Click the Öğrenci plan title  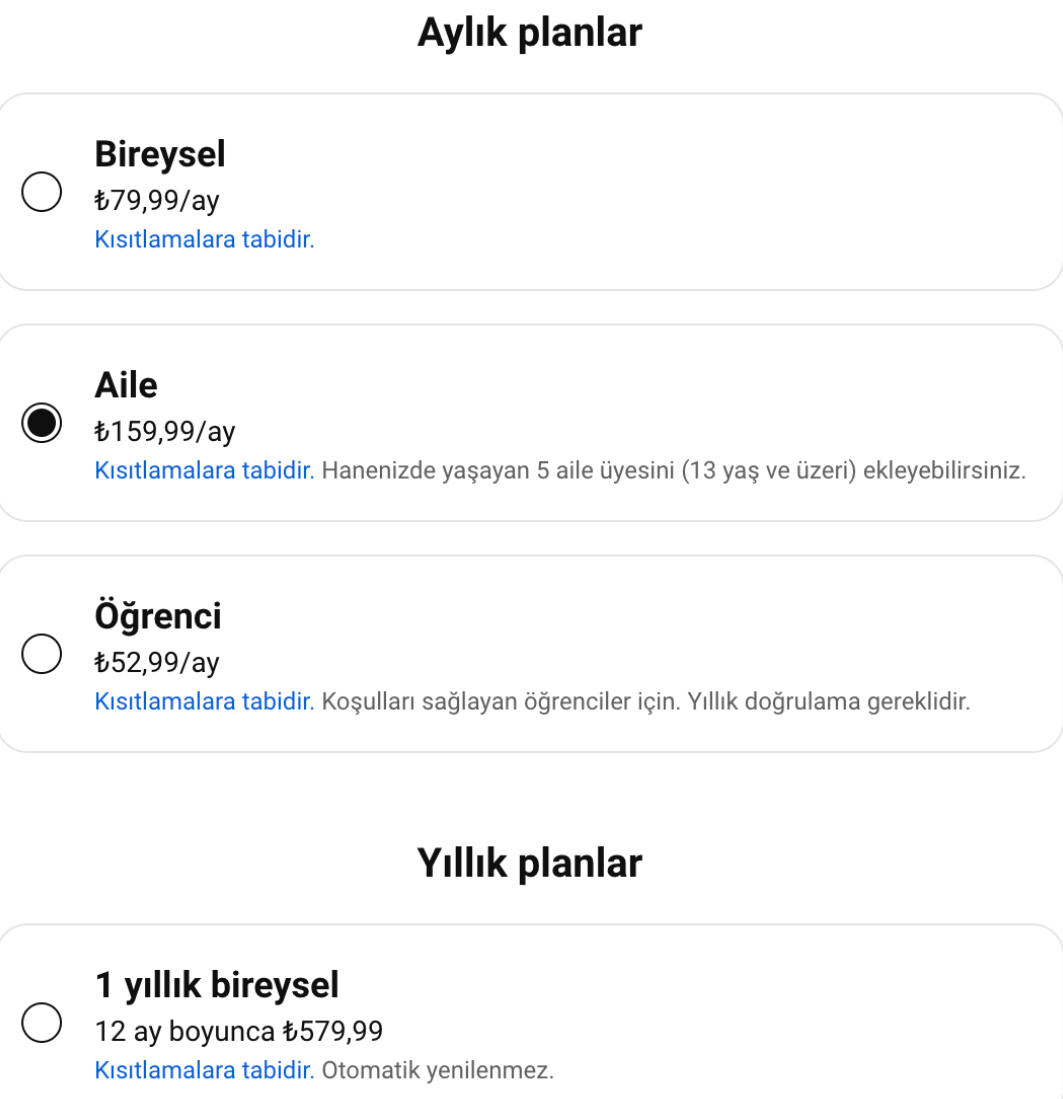click(158, 617)
